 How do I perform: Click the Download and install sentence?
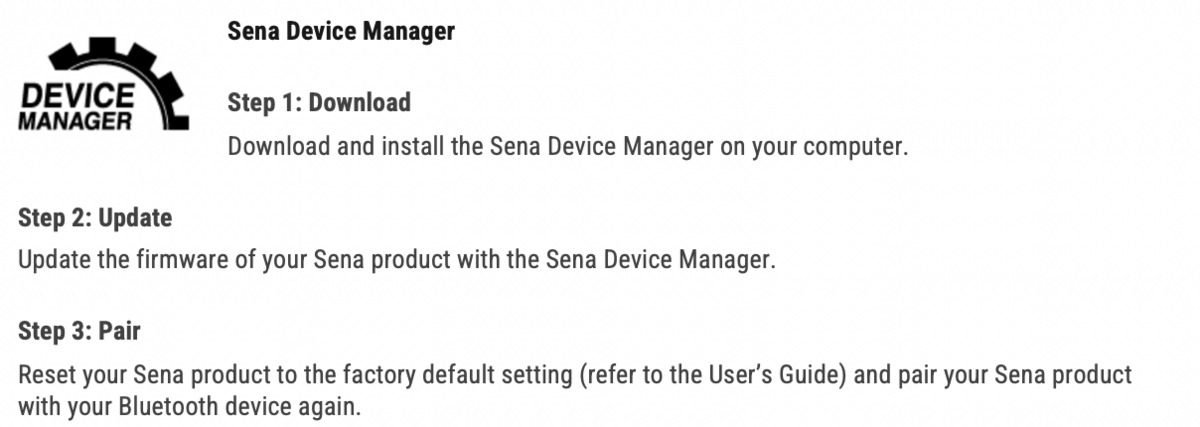pos(568,146)
